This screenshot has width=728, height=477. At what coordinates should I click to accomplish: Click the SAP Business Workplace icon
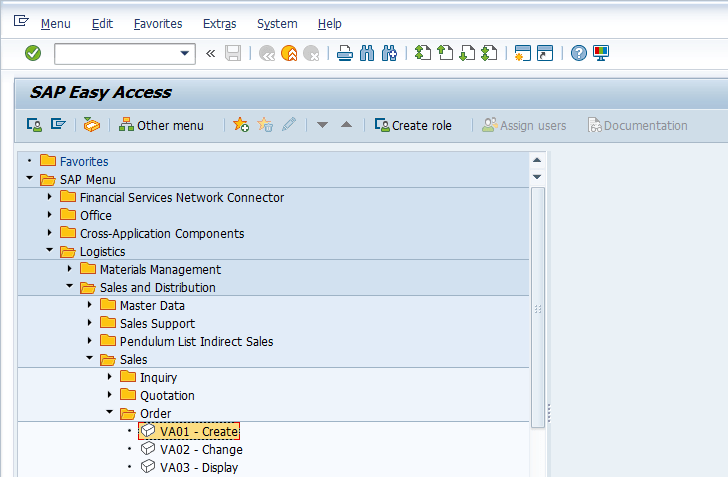(x=92, y=125)
